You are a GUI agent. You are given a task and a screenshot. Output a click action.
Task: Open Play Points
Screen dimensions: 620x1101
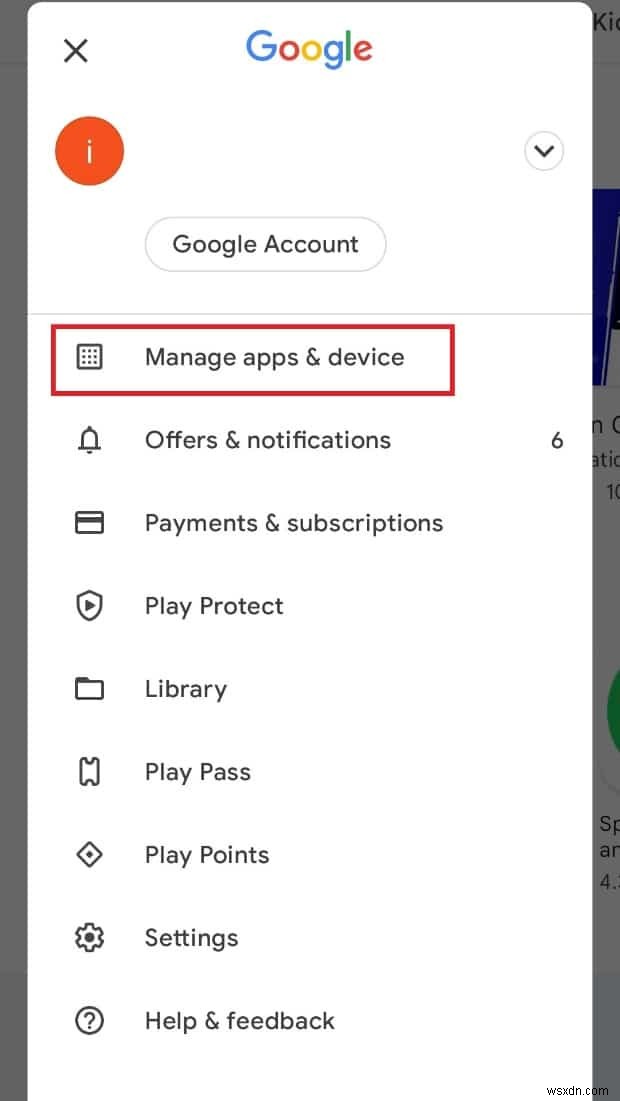[207, 855]
